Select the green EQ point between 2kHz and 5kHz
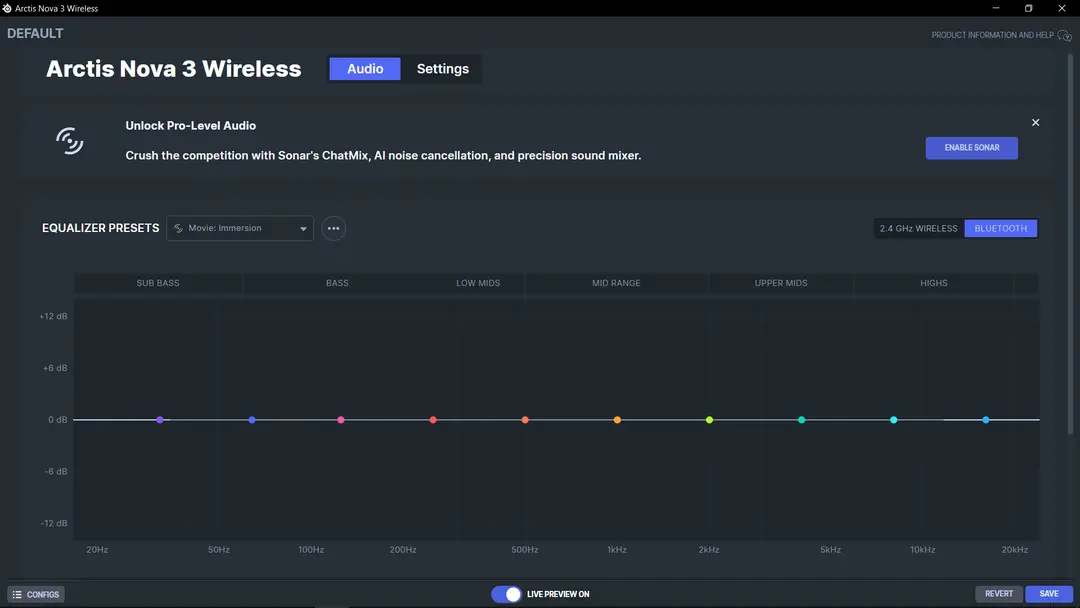The width and height of the screenshot is (1080, 608). click(802, 420)
